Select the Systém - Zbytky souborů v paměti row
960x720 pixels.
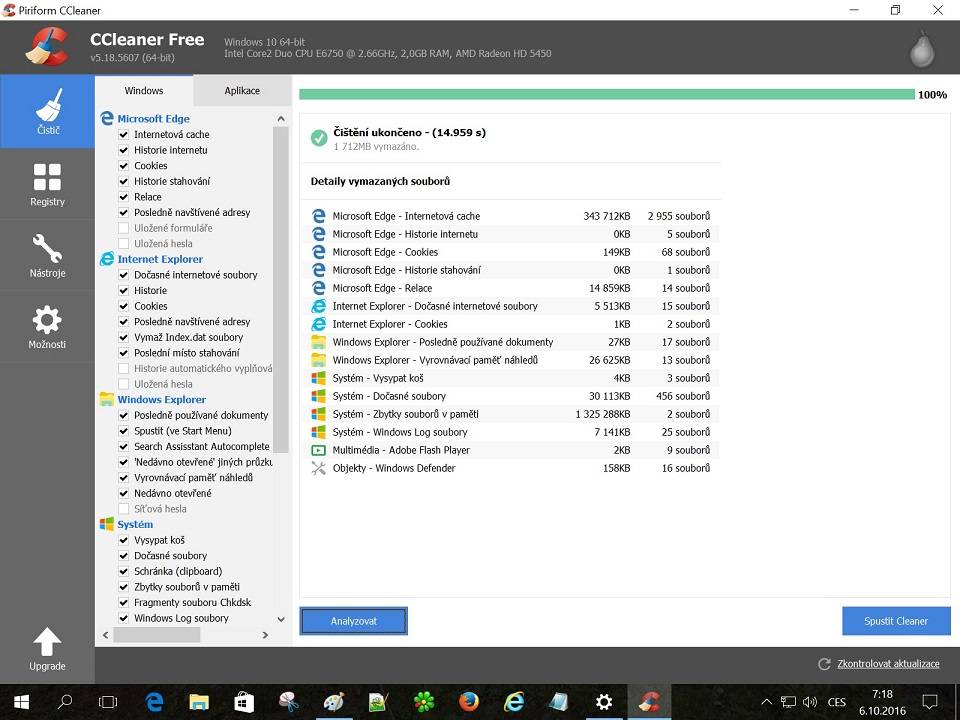click(511, 414)
